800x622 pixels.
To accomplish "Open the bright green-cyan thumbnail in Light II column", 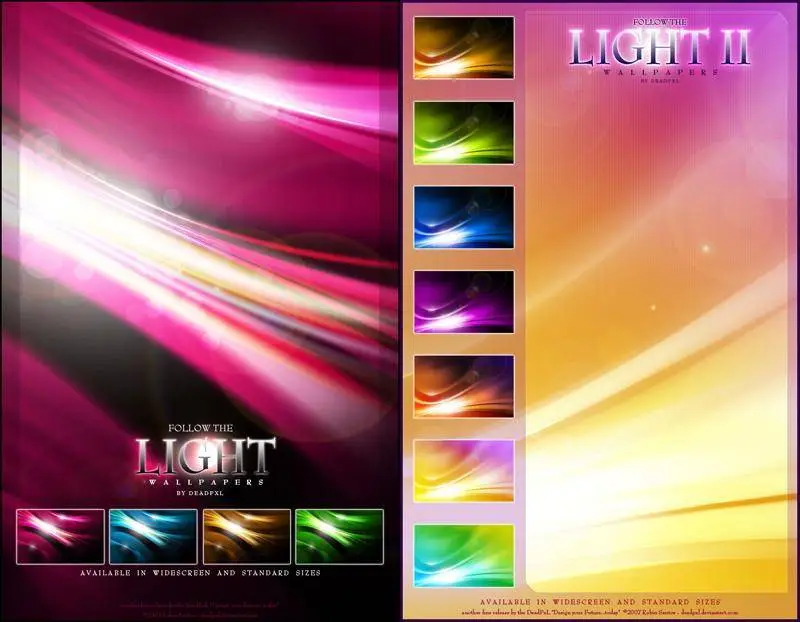I will click(x=464, y=556).
